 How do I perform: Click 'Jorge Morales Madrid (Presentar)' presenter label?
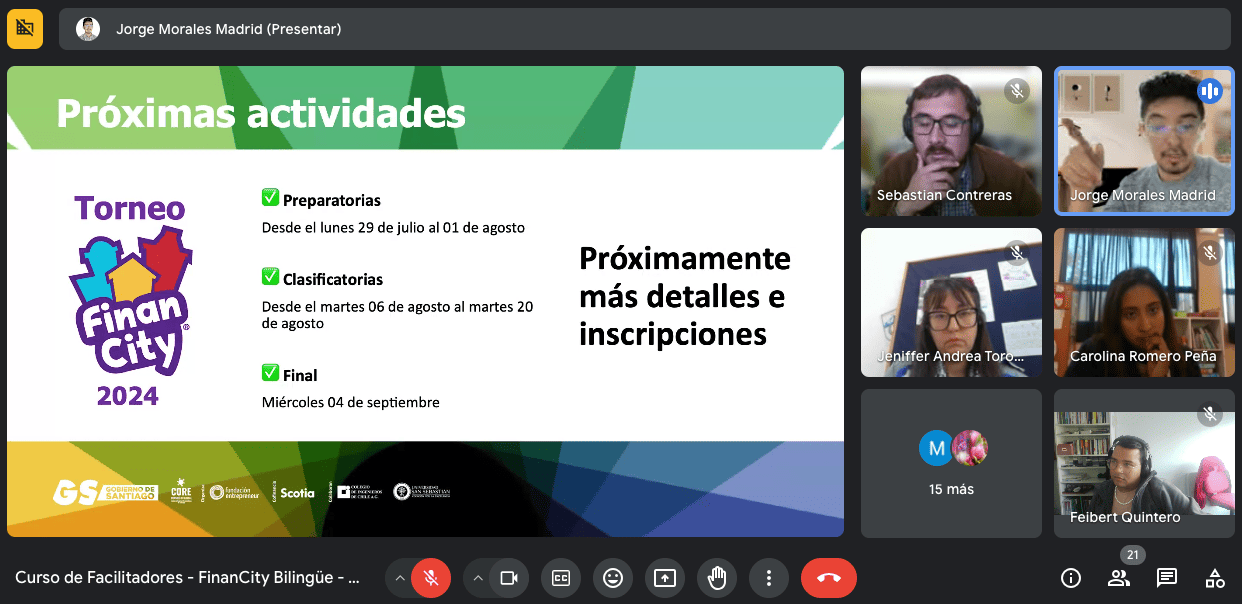(229, 29)
